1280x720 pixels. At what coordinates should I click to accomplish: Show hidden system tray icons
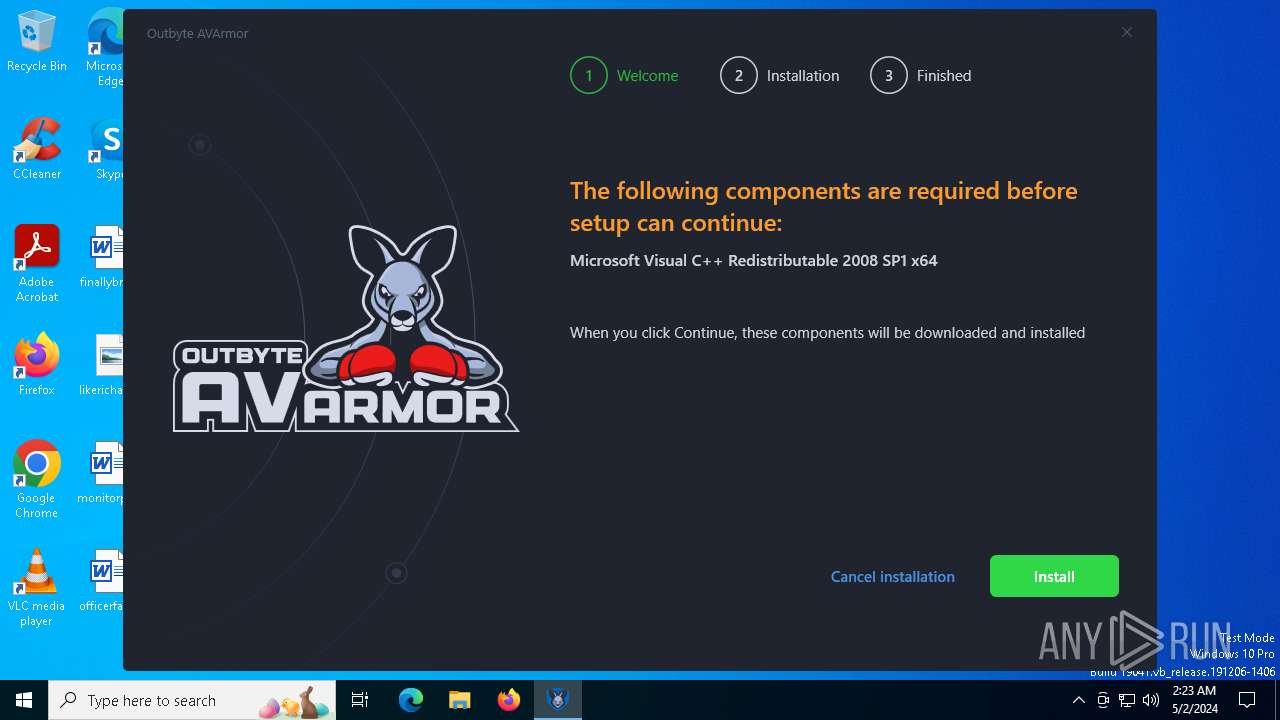[x=1079, y=700]
